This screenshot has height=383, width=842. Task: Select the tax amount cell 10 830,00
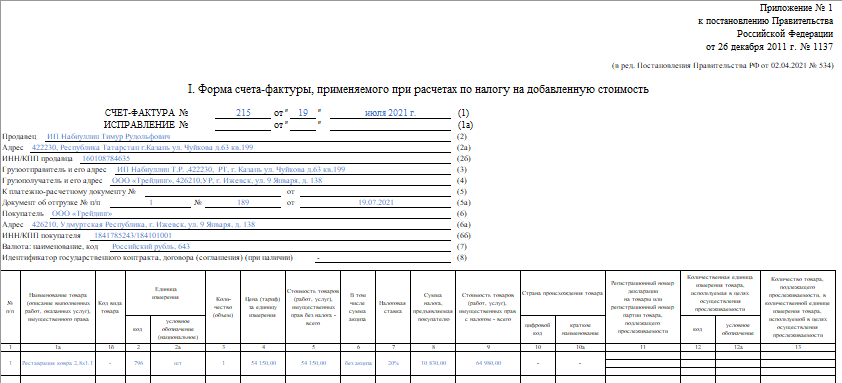click(x=433, y=363)
